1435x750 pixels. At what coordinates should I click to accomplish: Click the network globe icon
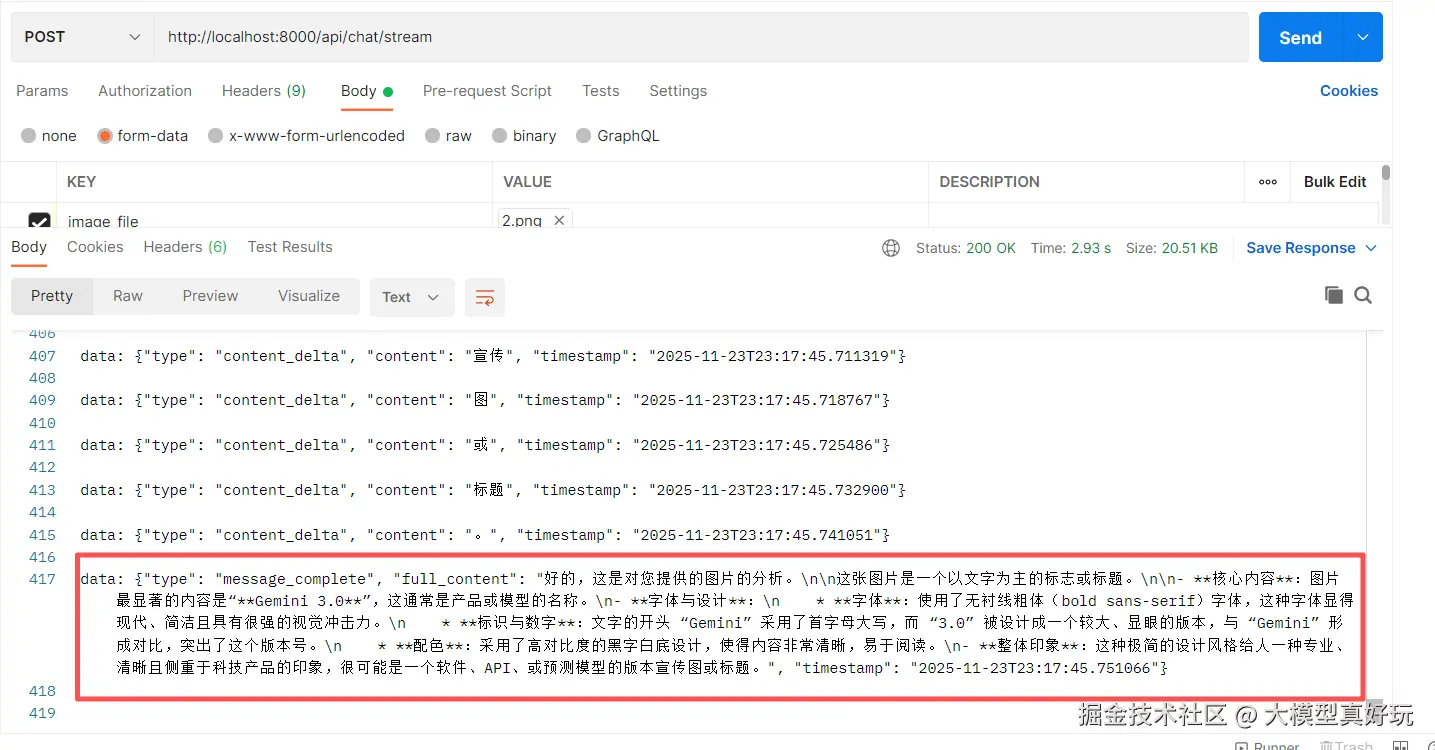(891, 248)
